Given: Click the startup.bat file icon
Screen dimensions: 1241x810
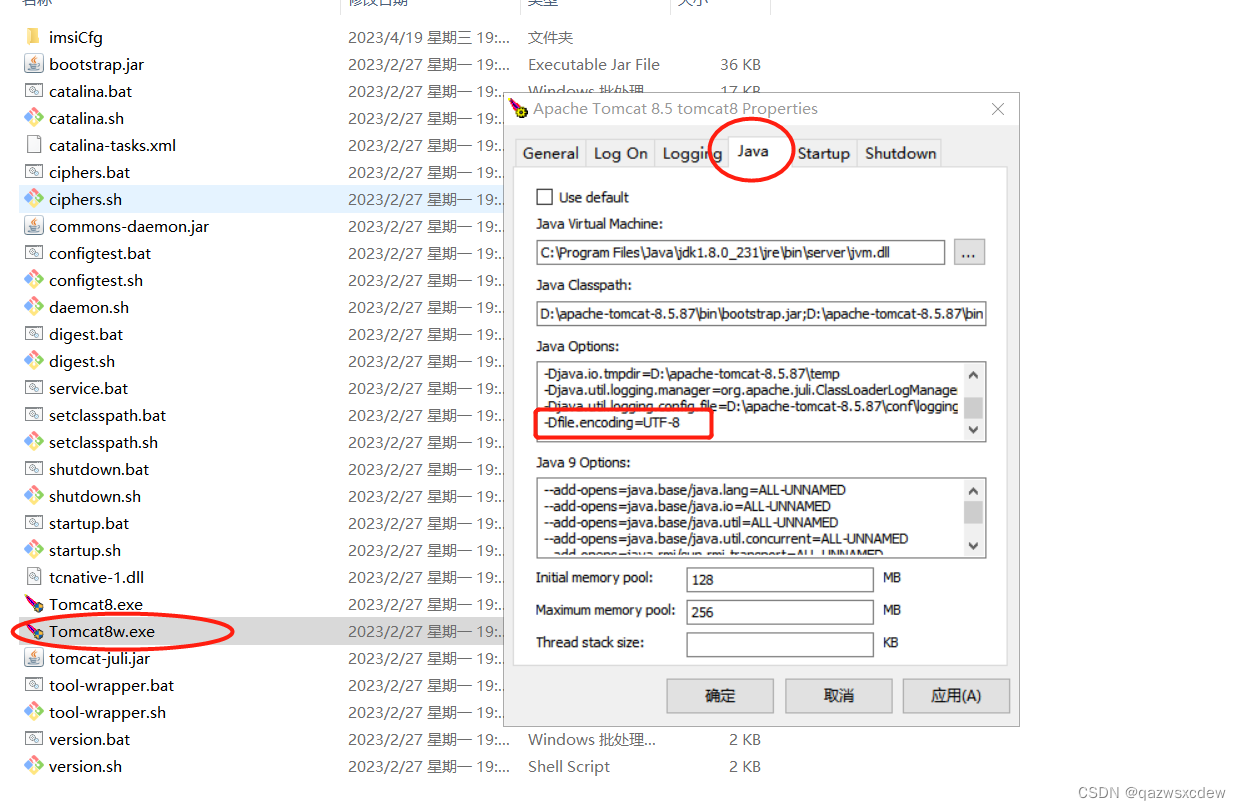Looking at the screenshot, I should 34,523.
